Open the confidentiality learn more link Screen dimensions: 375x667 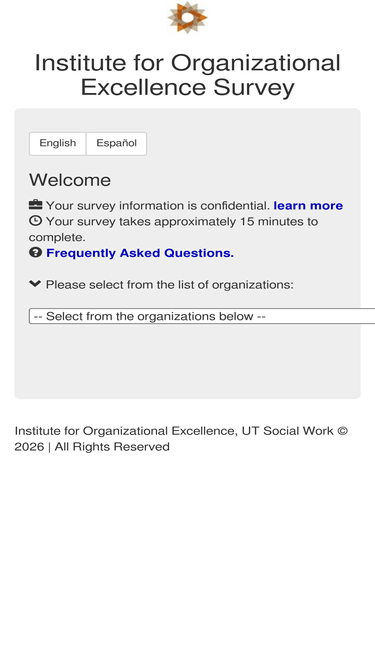coord(308,205)
